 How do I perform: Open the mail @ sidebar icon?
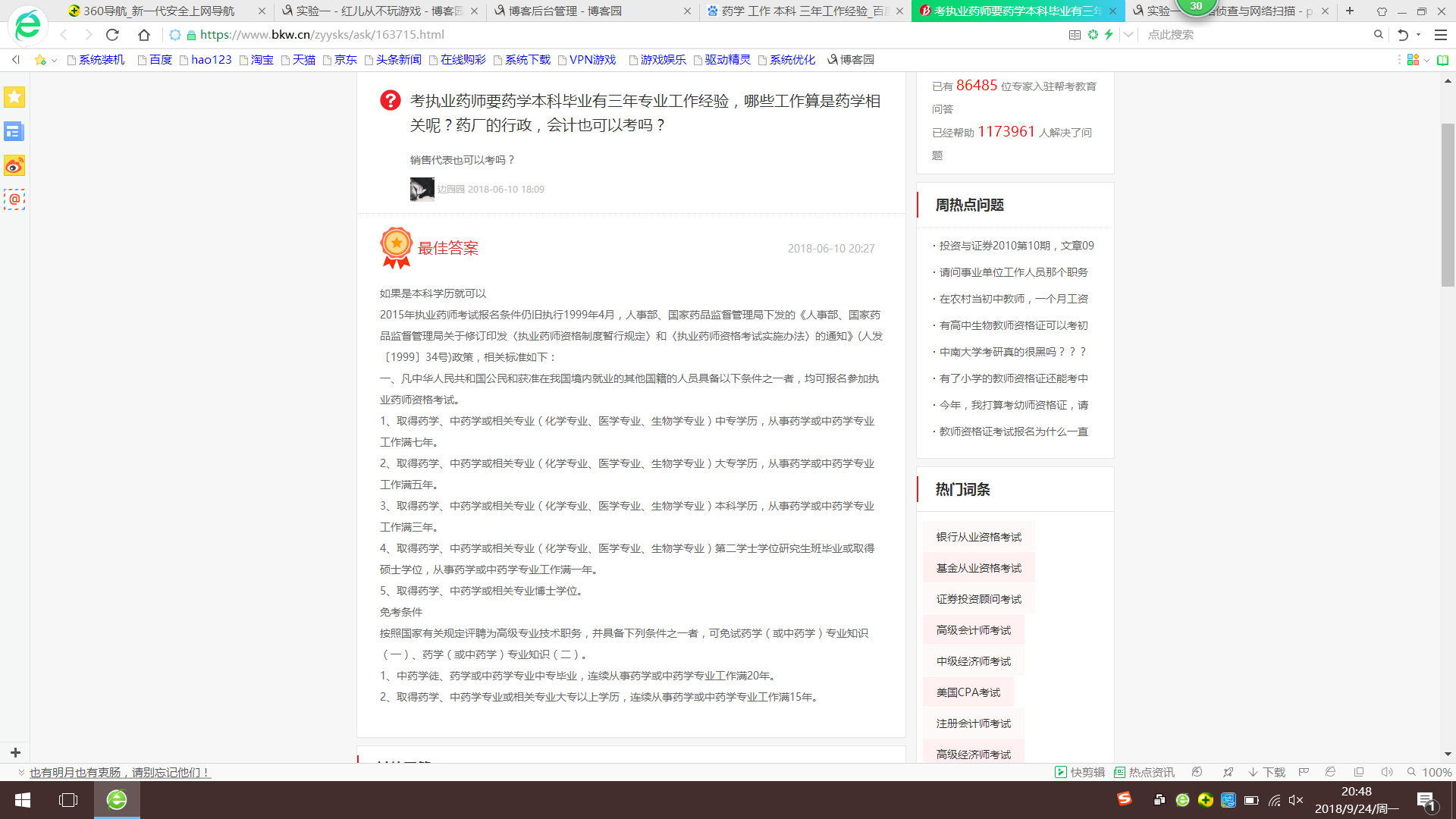tap(14, 199)
